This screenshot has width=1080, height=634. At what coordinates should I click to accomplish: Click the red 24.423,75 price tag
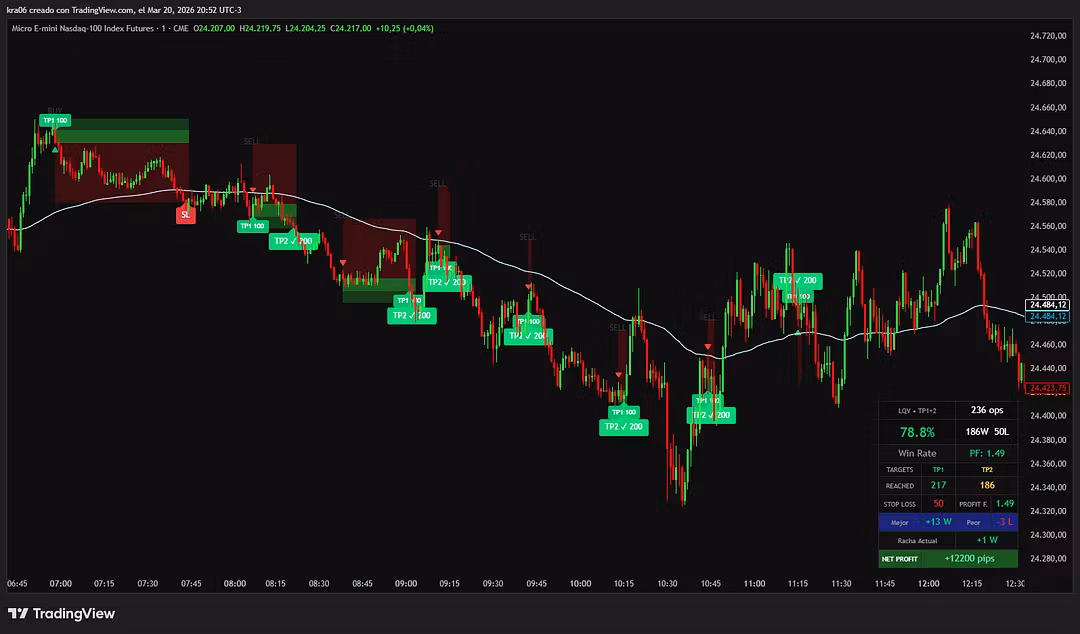1047,388
